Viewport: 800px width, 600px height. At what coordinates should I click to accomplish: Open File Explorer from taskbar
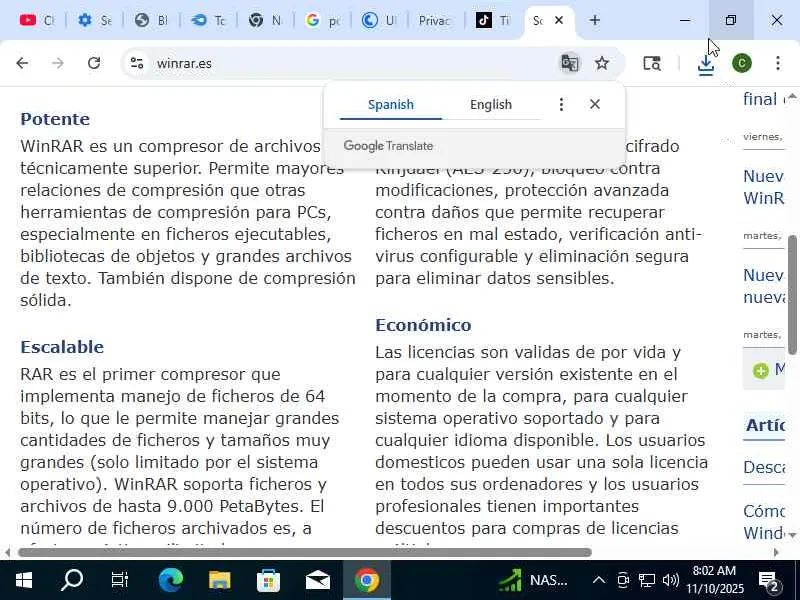click(x=219, y=580)
